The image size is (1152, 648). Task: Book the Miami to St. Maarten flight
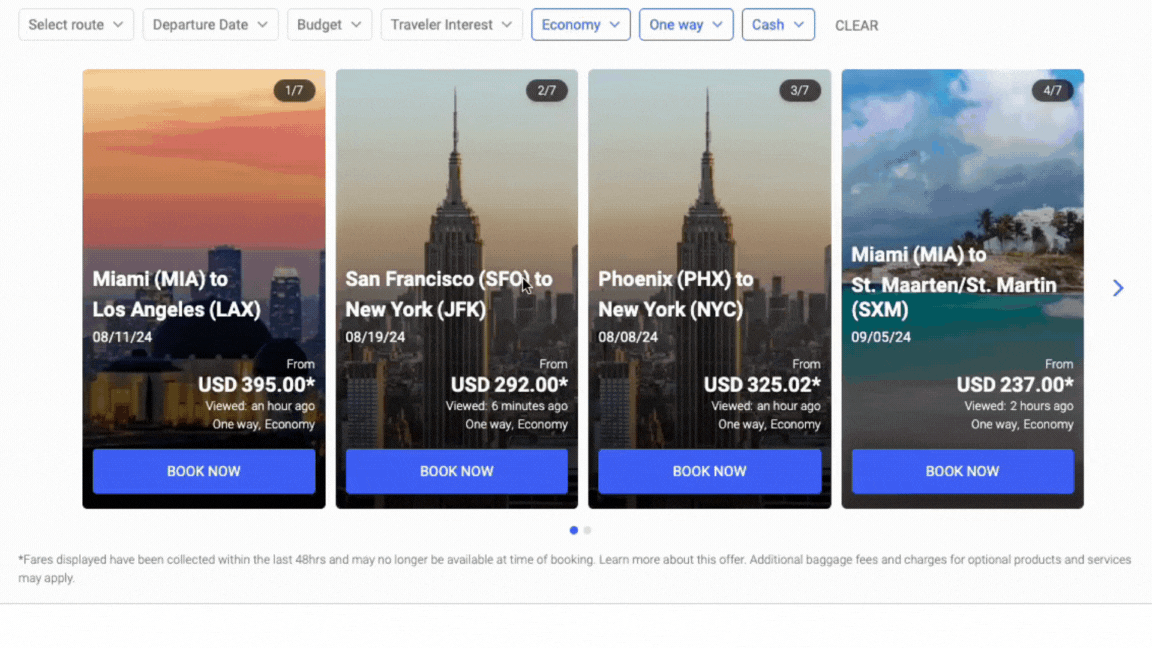[962, 471]
